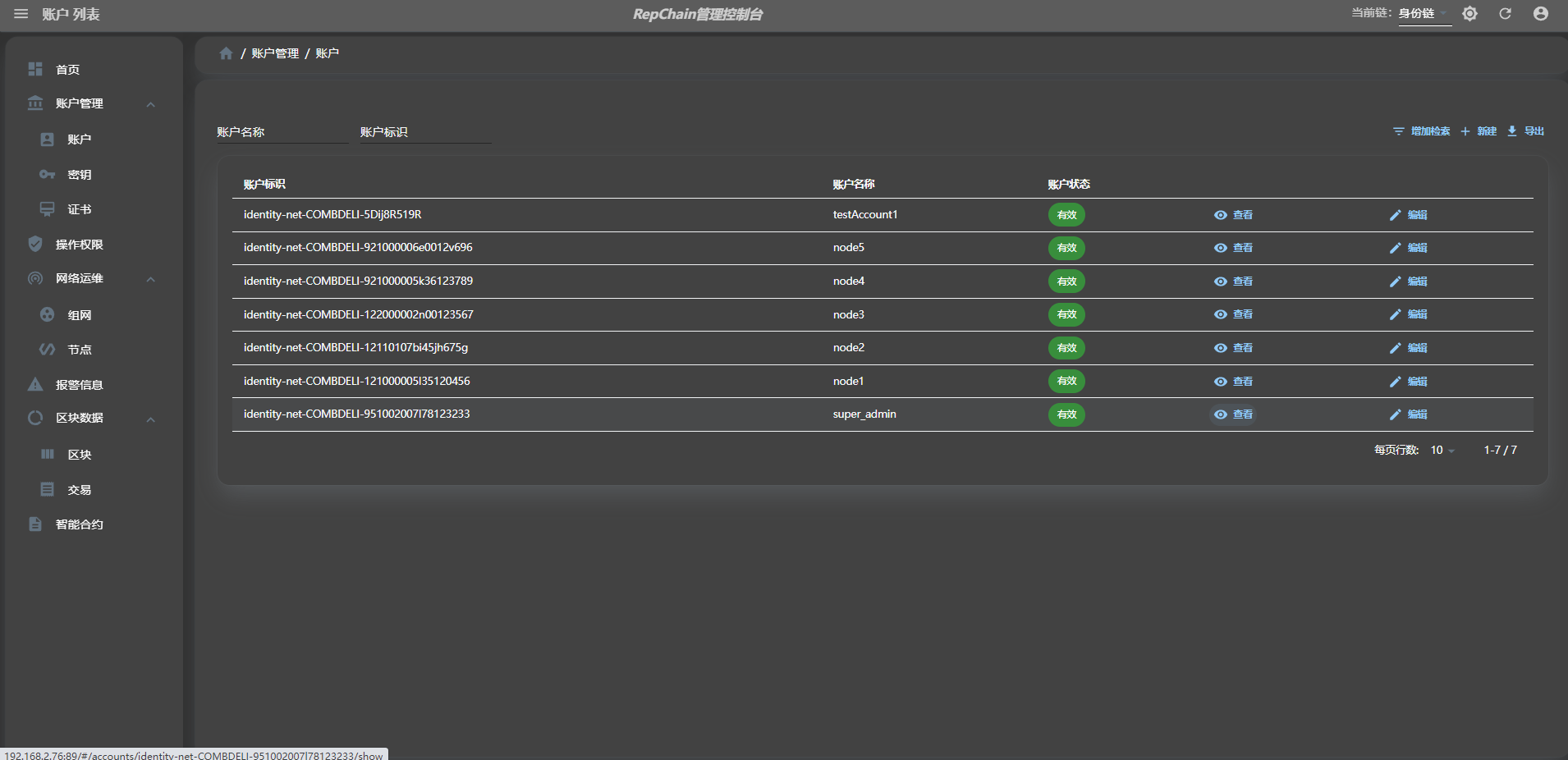Open the rows per page dropdown
This screenshot has width=1568, height=760.
tap(1442, 451)
